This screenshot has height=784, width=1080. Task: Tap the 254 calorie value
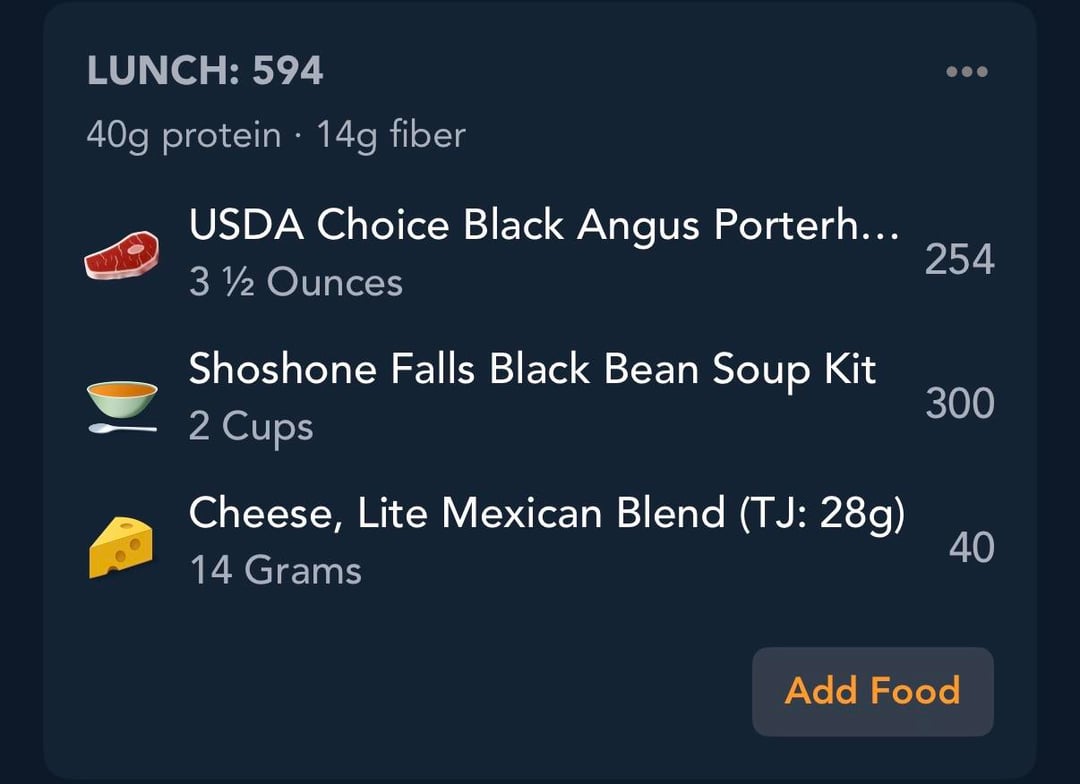[959, 260]
